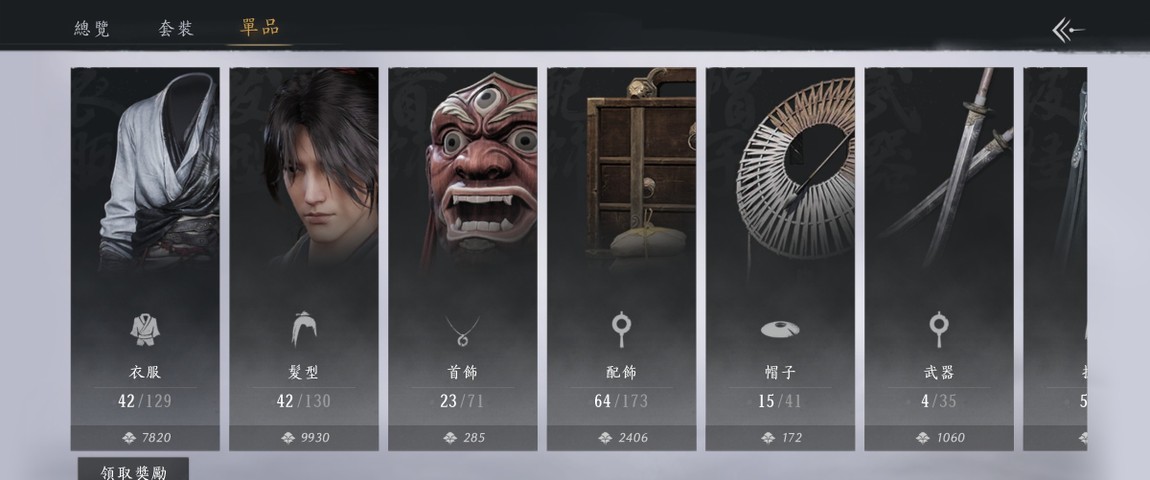Select the robe icon above 衣服

point(145,330)
